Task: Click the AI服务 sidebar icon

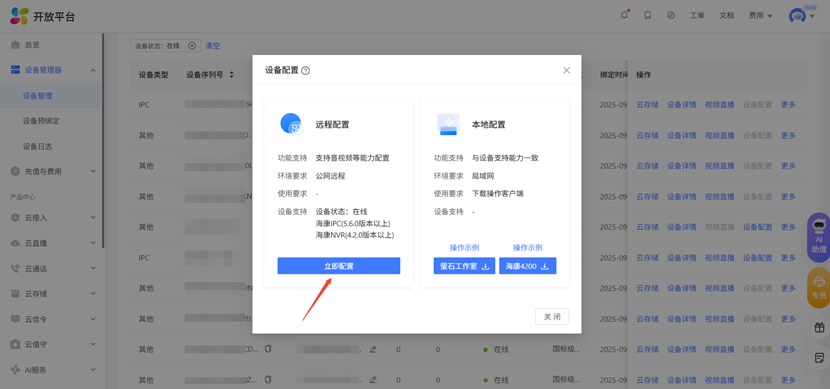Action: (x=15, y=370)
